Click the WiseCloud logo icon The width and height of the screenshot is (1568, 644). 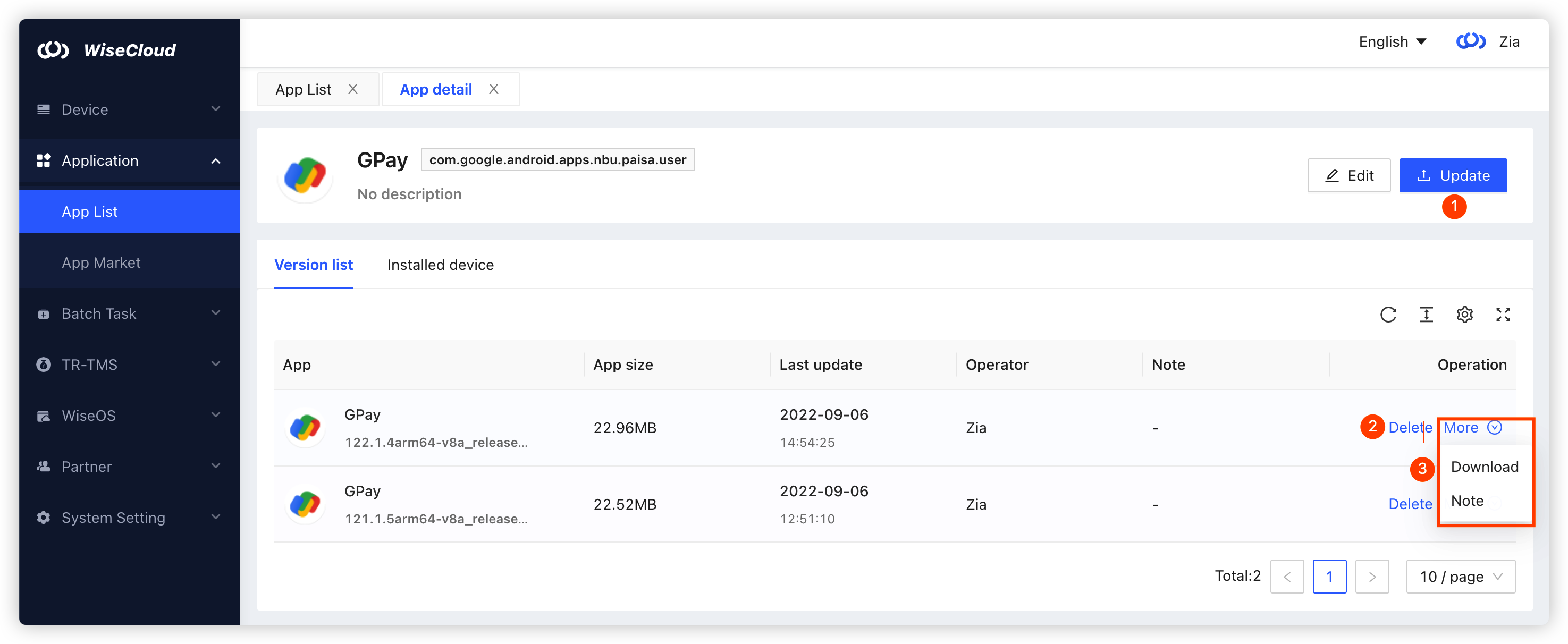point(52,50)
